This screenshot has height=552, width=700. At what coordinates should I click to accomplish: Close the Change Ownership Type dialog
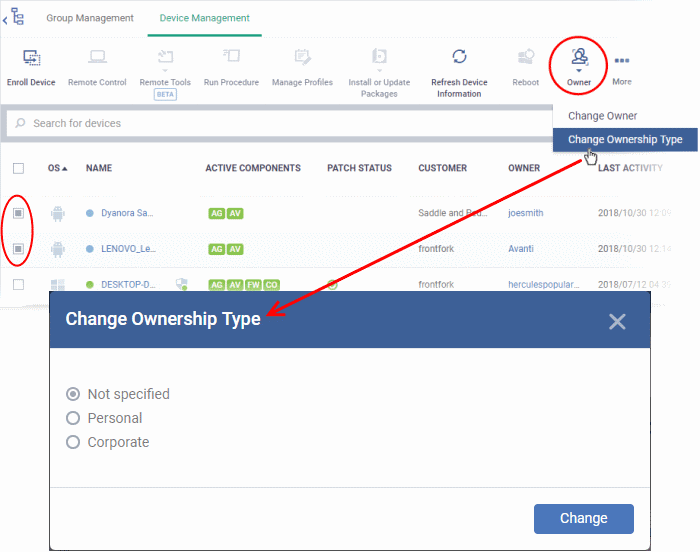click(x=617, y=321)
